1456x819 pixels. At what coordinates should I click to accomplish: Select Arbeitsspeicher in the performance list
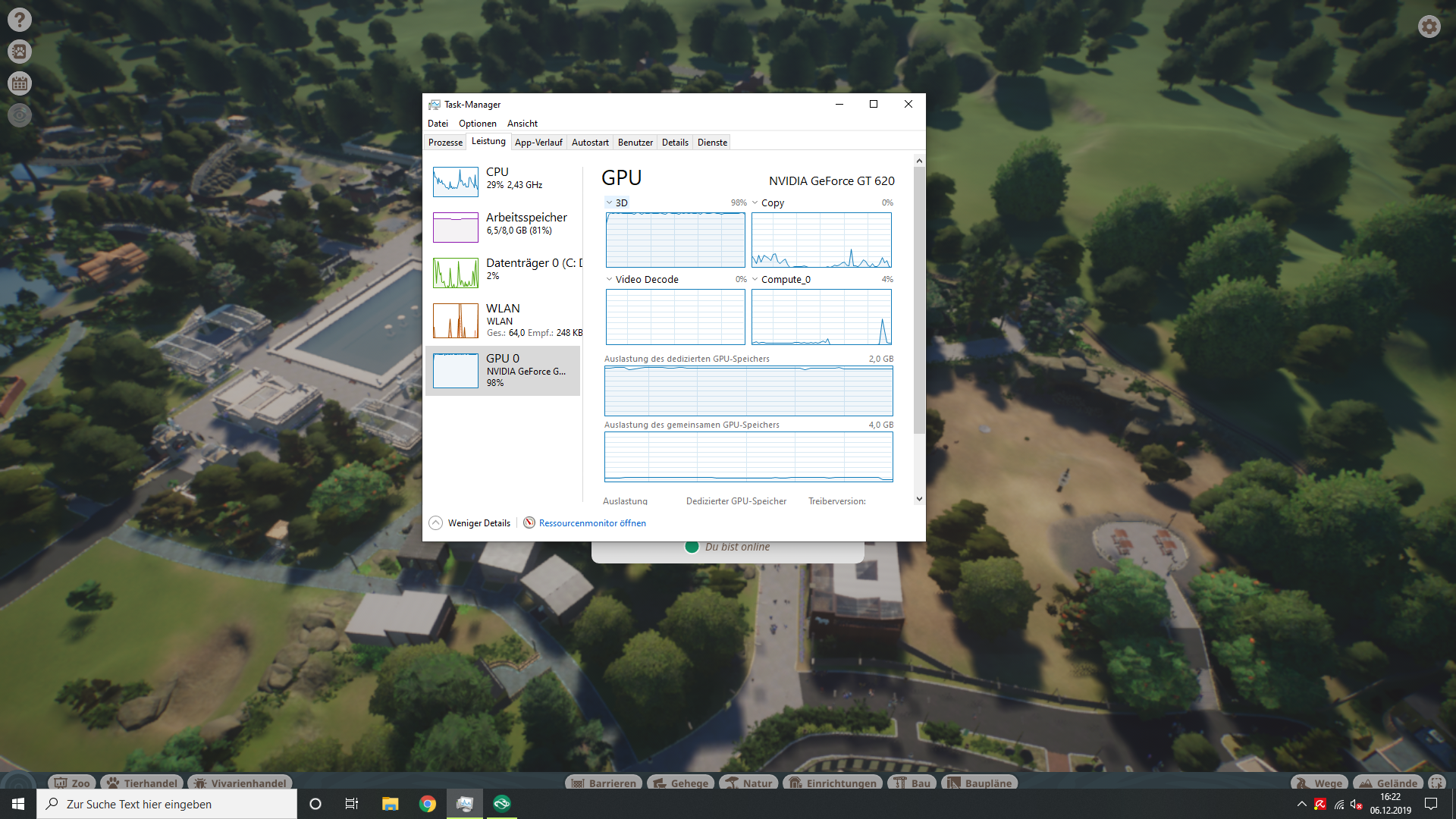click(503, 227)
